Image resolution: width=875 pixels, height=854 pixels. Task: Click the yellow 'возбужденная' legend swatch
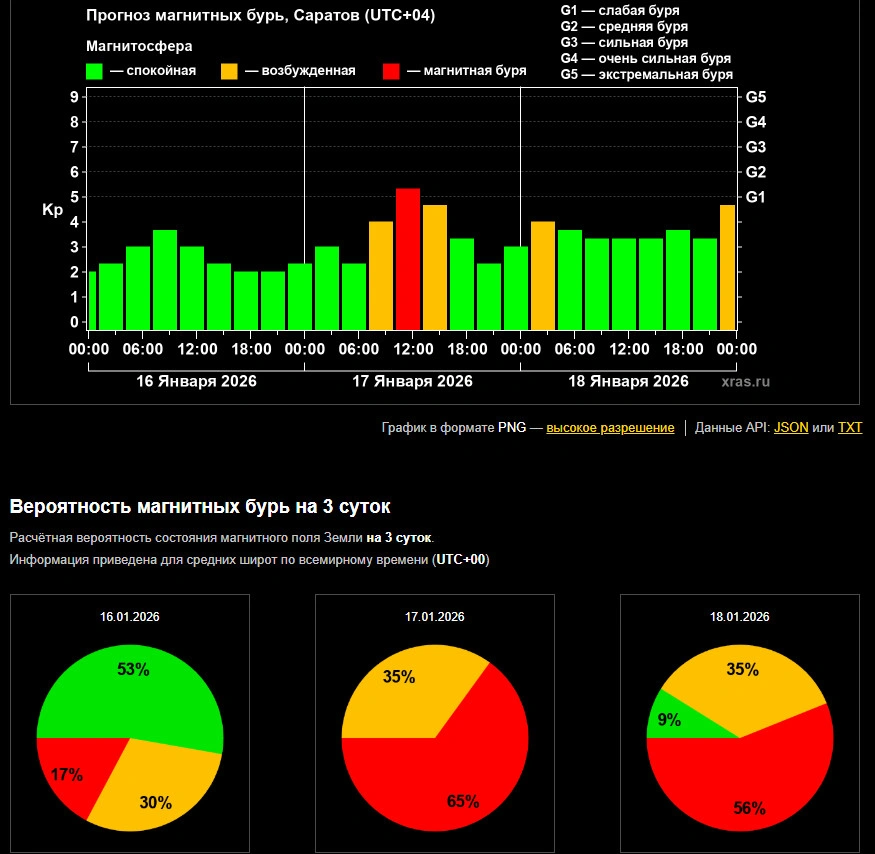tap(229, 71)
